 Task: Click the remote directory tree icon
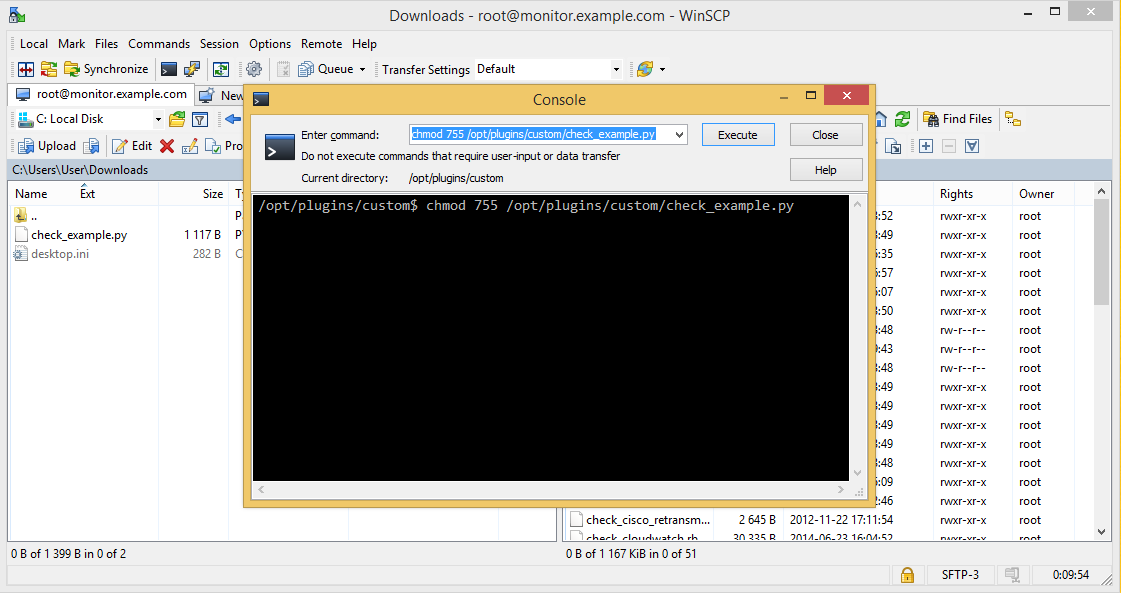(x=1013, y=119)
